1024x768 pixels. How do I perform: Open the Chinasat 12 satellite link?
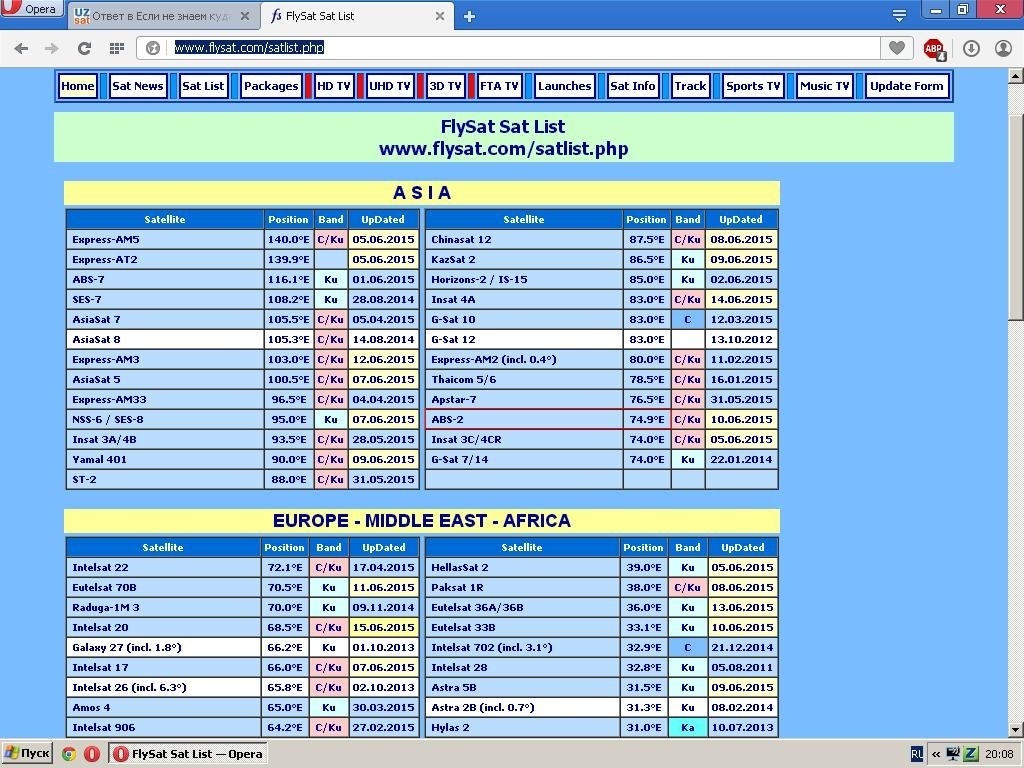[461, 240]
